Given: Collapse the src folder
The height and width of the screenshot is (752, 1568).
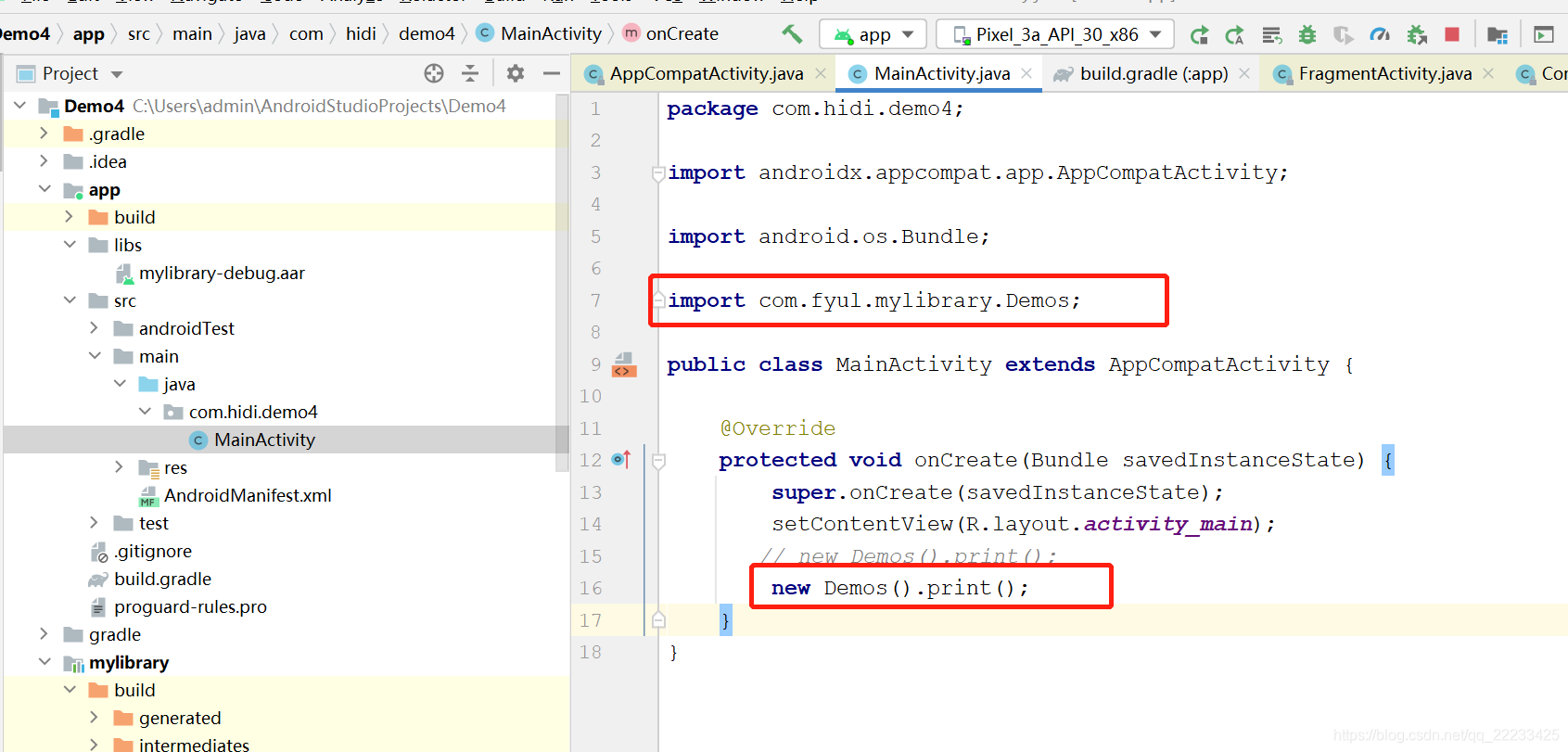Looking at the screenshot, I should click(70, 300).
